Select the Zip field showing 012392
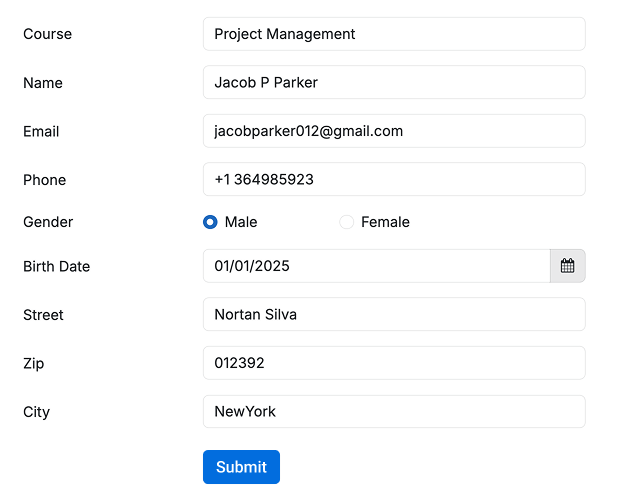Image resolution: width=626 pixels, height=502 pixels. point(393,363)
